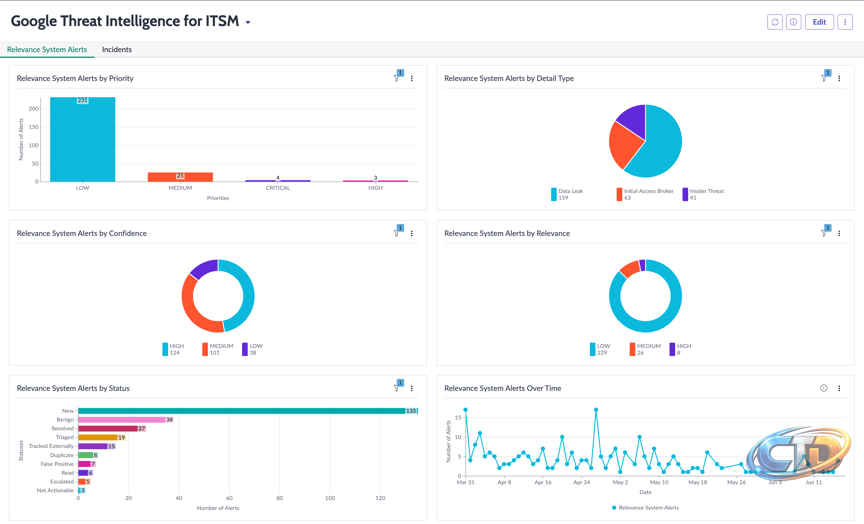Open filter icon on Alerts by Priority widget
This screenshot has height=524, width=864.
click(x=398, y=77)
